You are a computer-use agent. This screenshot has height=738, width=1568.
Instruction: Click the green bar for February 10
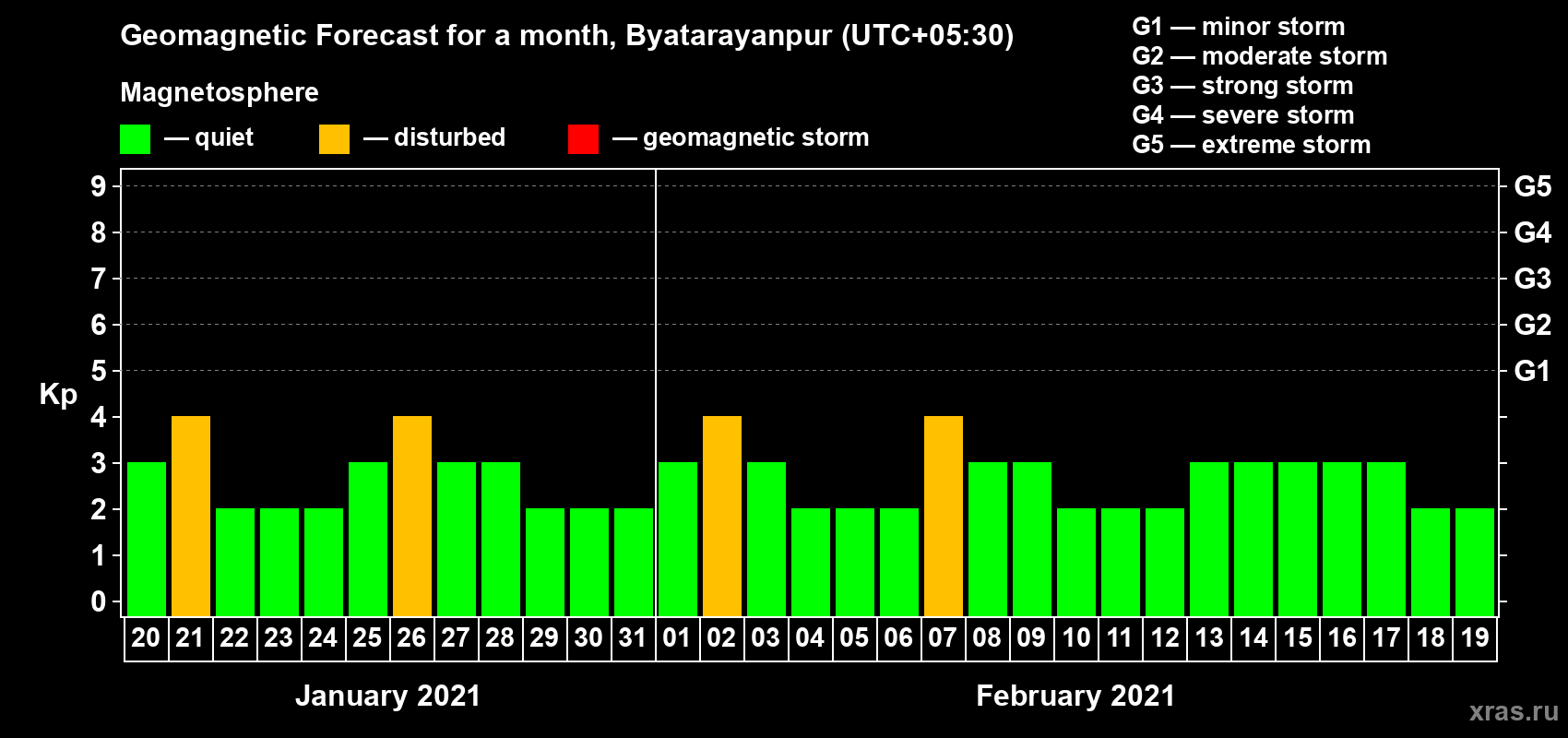click(1076, 562)
